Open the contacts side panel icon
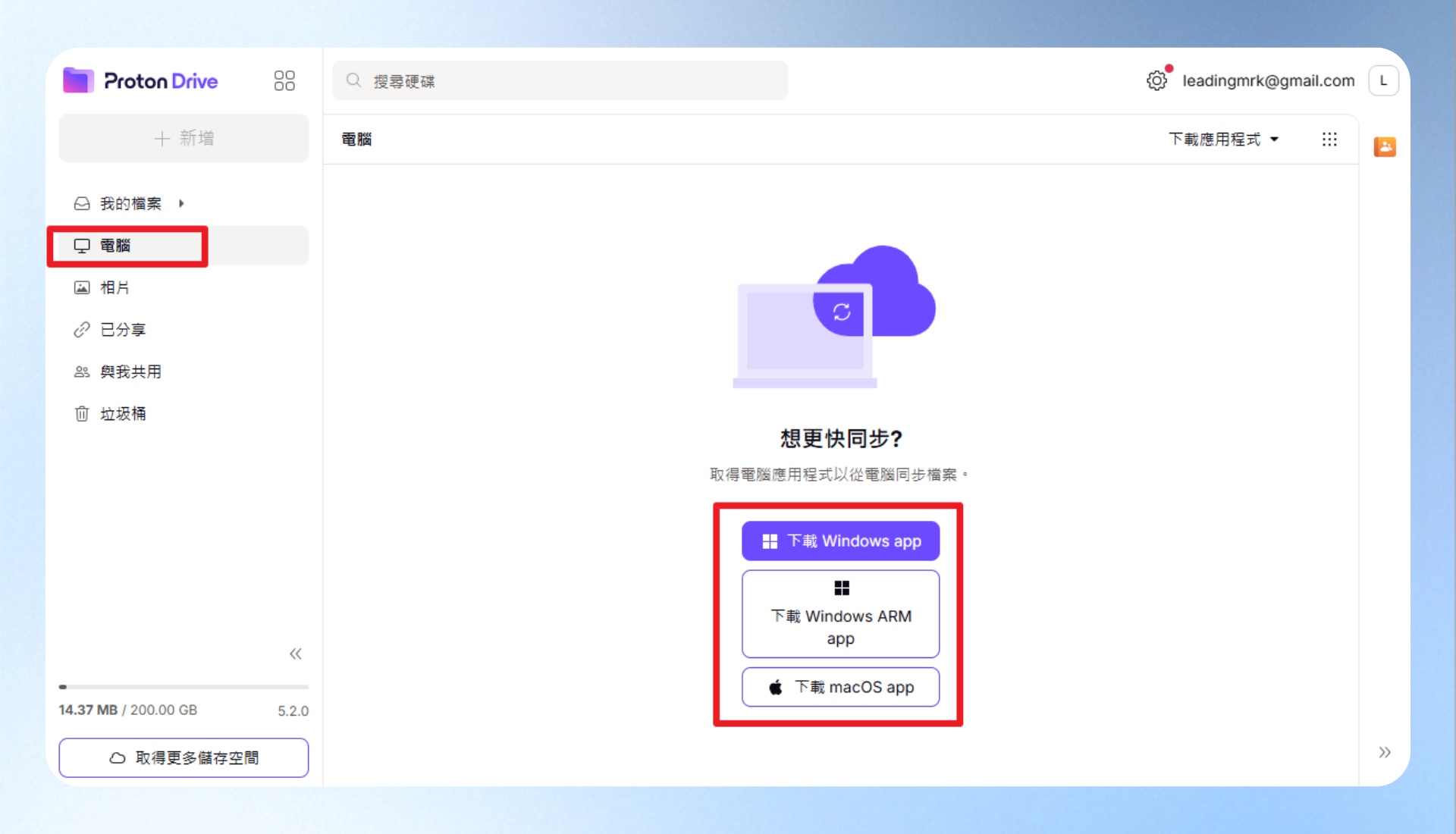 [x=1385, y=146]
